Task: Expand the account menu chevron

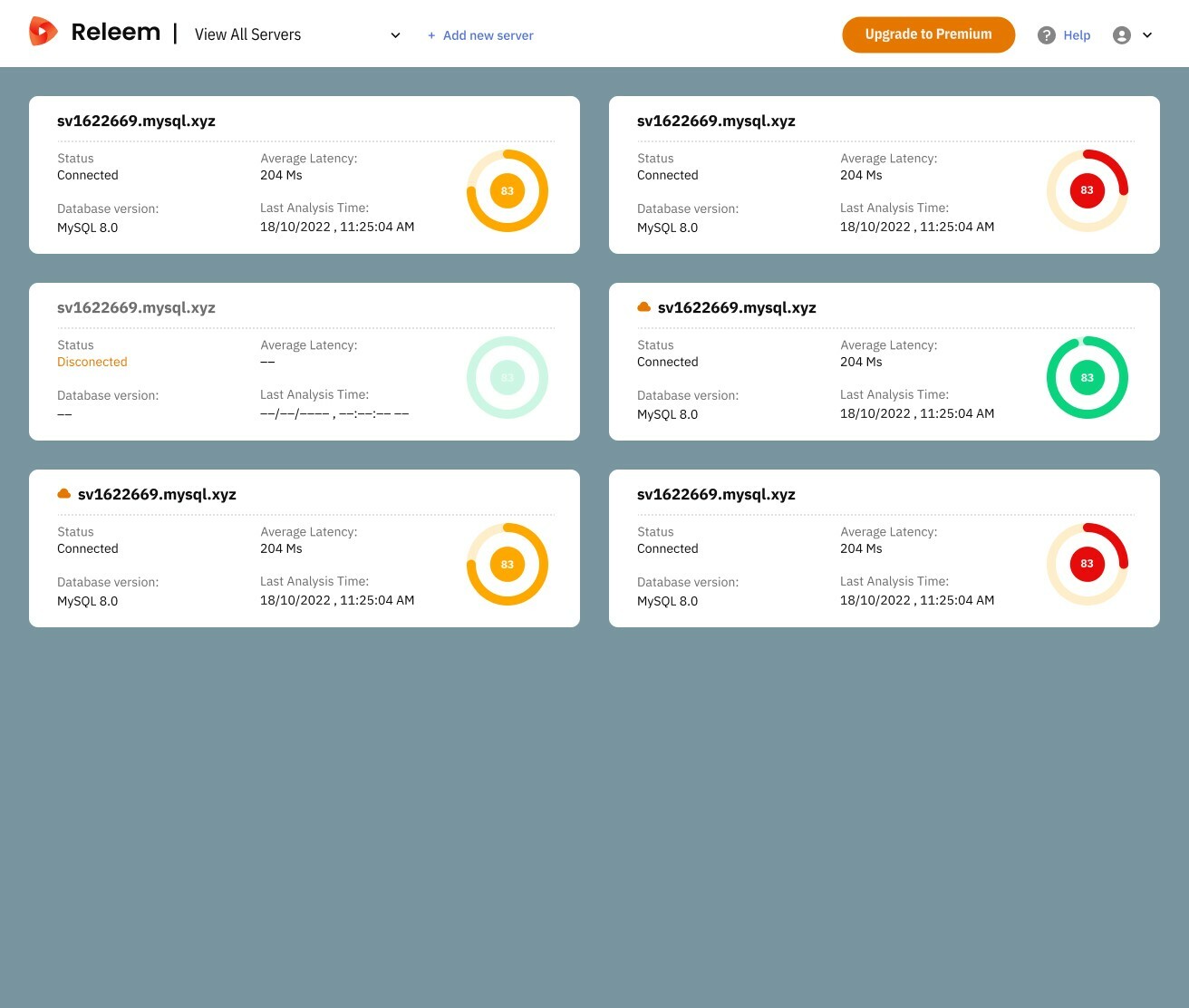Action: (1147, 35)
